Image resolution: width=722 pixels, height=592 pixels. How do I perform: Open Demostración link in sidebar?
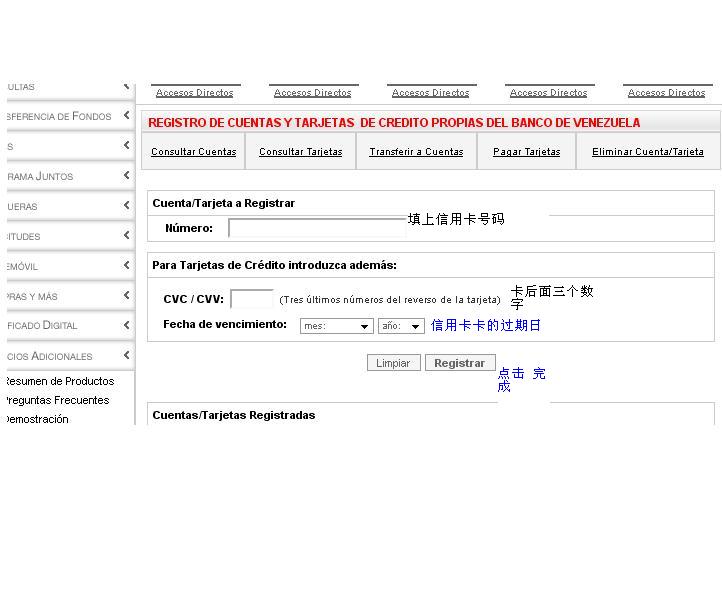[37, 419]
